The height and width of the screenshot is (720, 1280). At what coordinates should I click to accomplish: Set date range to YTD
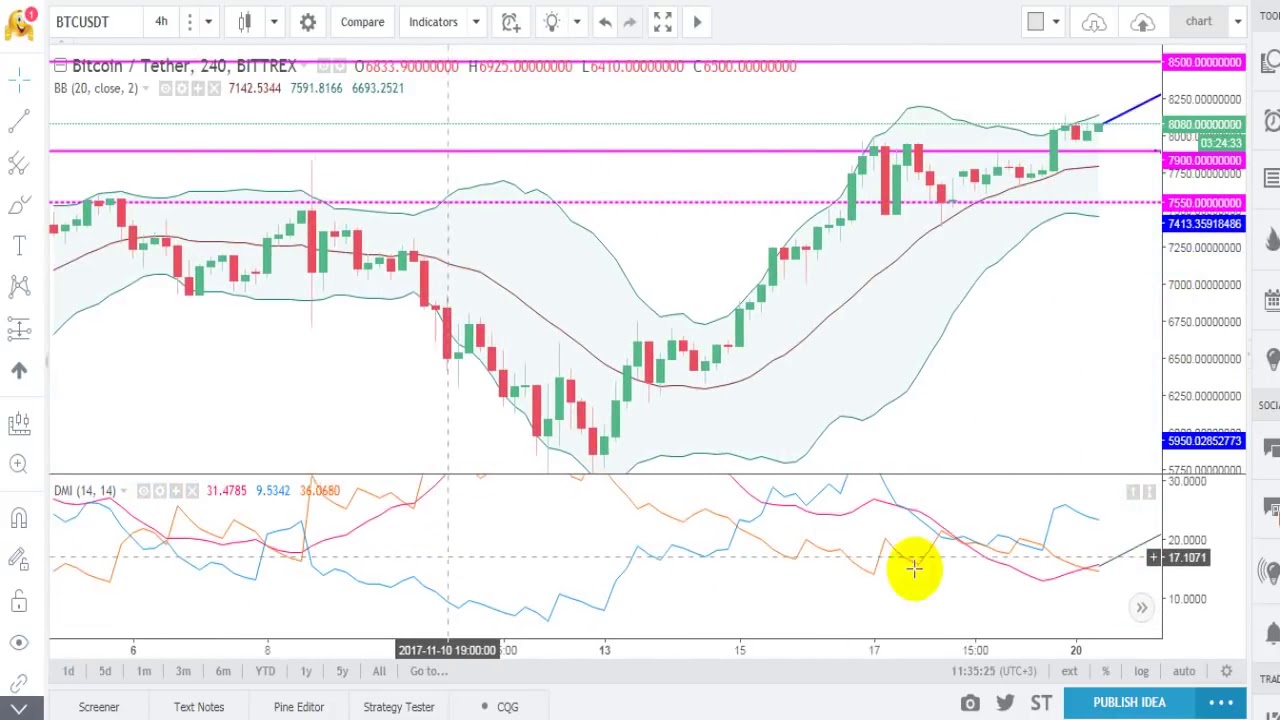265,671
